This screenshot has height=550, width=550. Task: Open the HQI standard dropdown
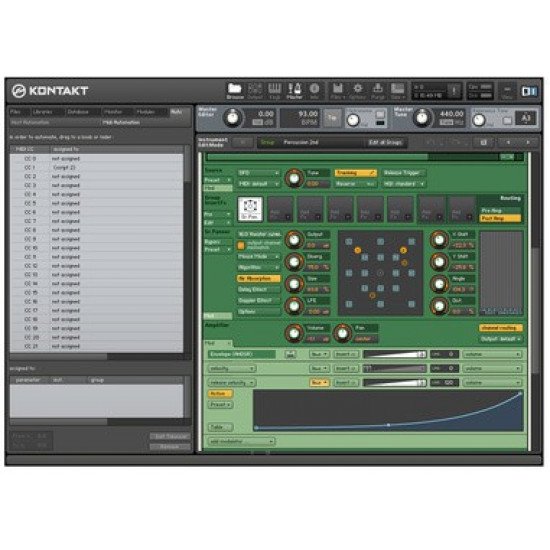tap(403, 184)
